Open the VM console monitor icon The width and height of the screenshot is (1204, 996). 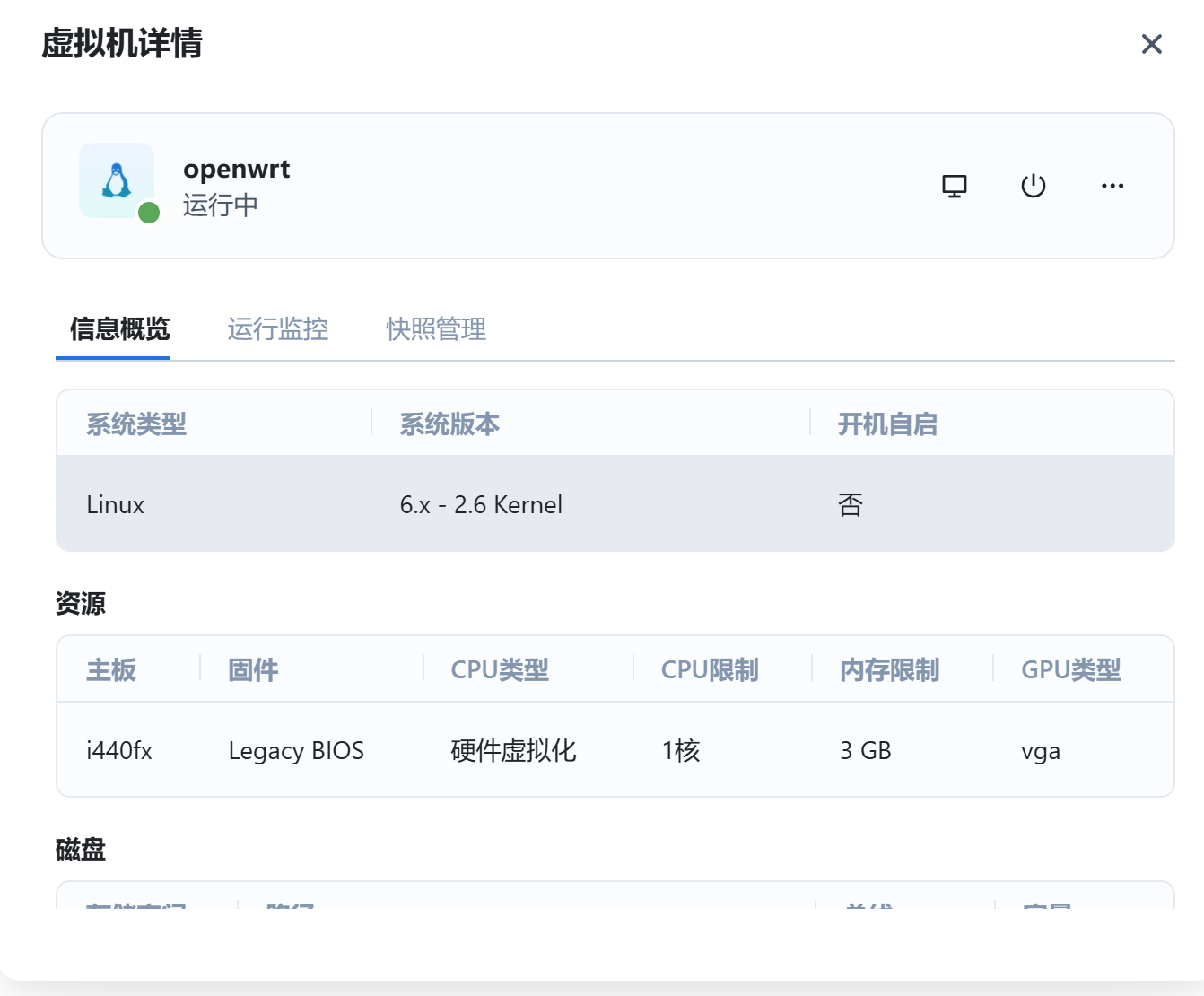click(x=955, y=186)
